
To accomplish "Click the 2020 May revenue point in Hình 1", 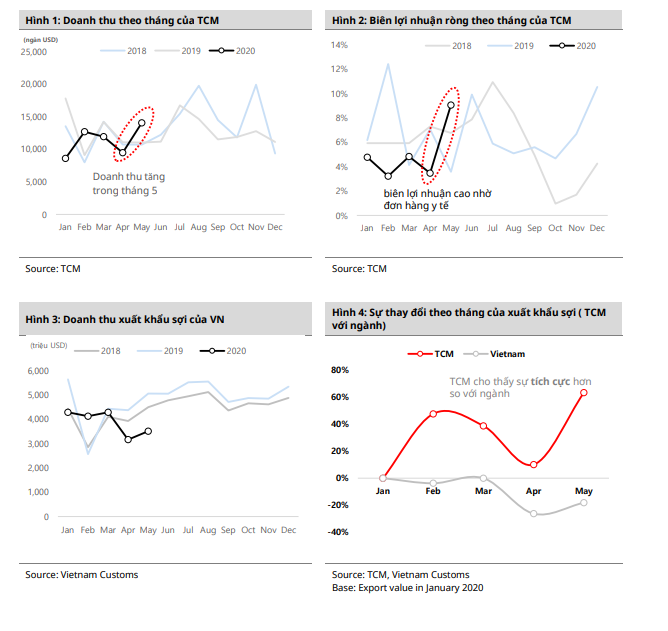I will coord(141,122).
